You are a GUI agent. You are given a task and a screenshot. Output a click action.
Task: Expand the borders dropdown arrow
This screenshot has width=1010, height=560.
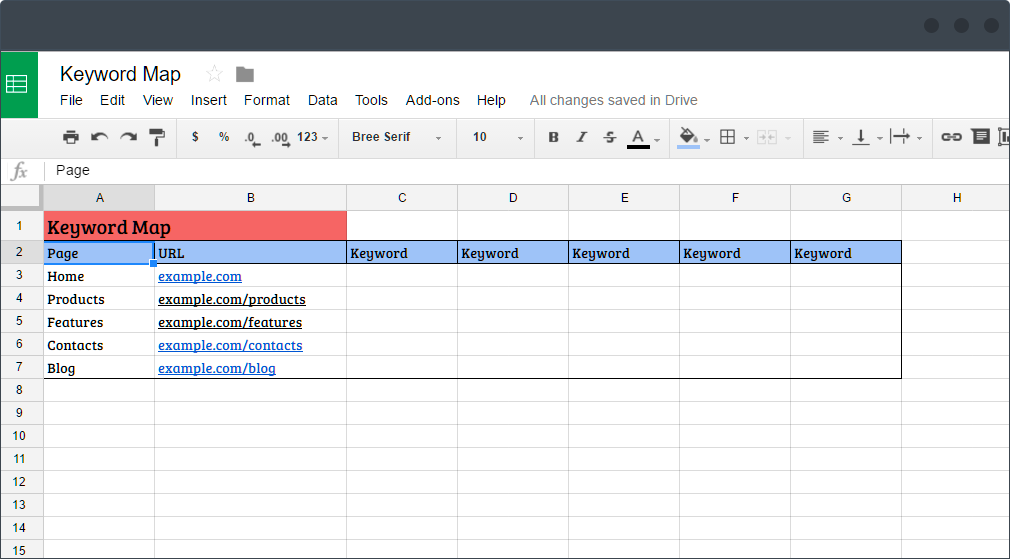[747, 139]
